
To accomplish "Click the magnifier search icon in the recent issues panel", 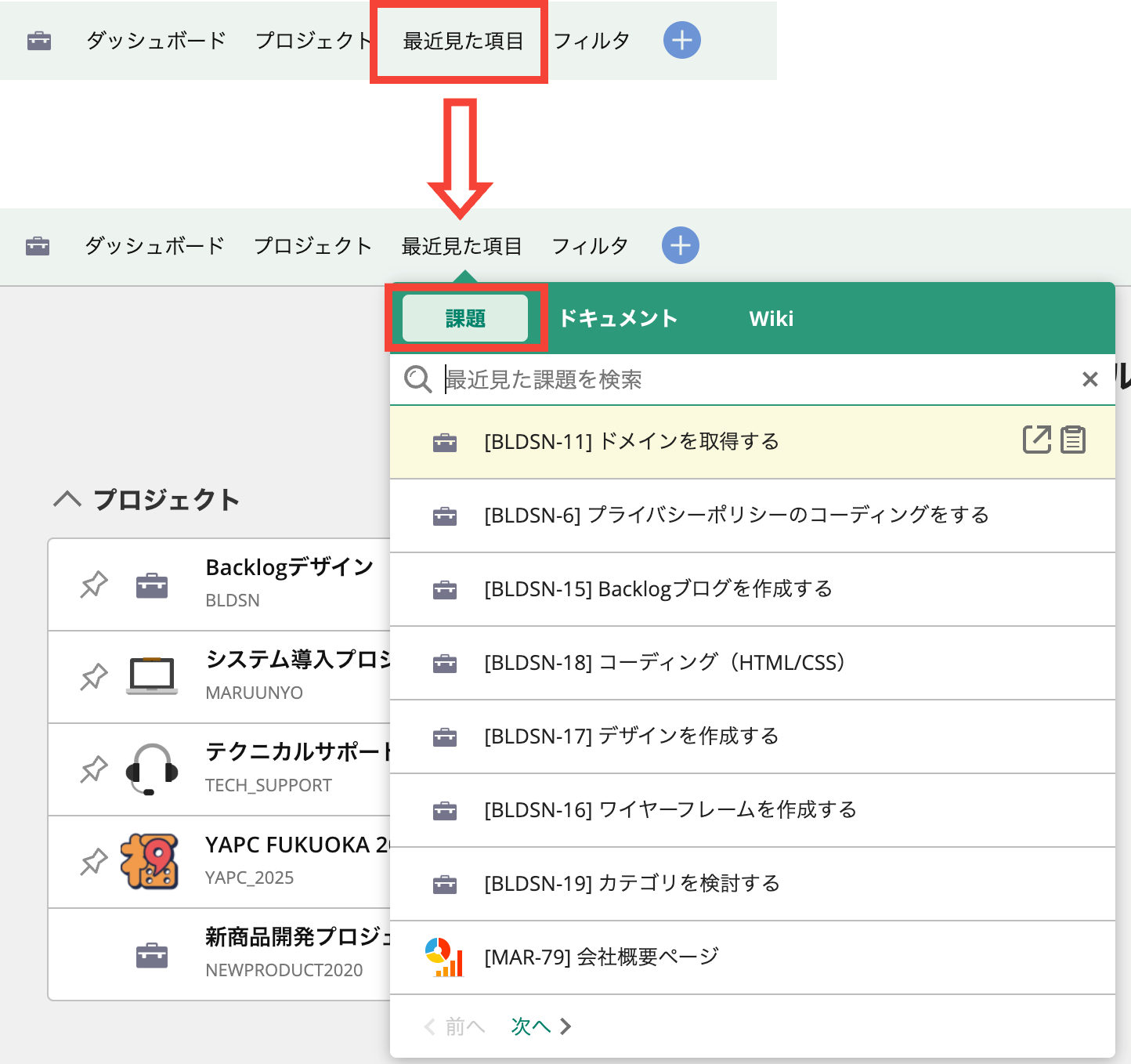I will pos(417,379).
